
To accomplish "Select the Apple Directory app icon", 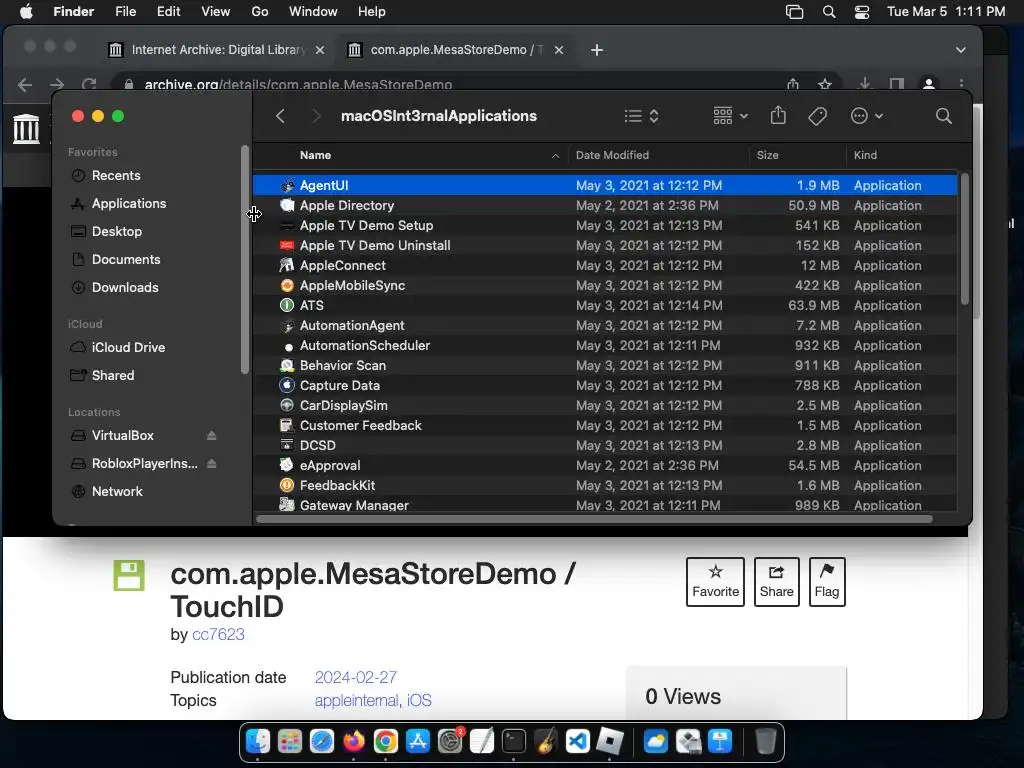I will [287, 205].
